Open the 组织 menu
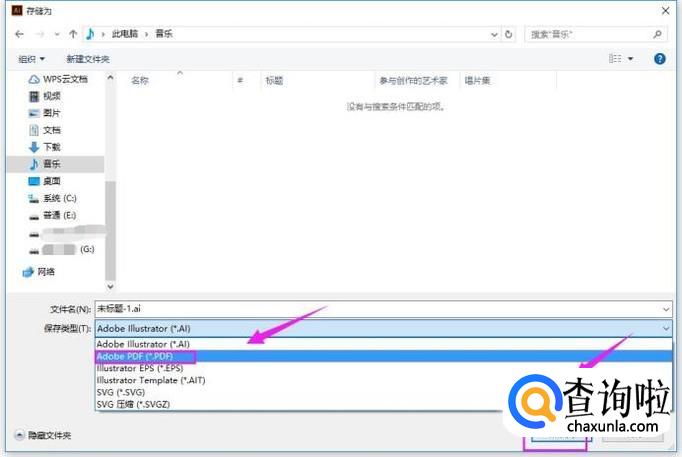Viewport: 682px width, 457px height. coord(31,59)
